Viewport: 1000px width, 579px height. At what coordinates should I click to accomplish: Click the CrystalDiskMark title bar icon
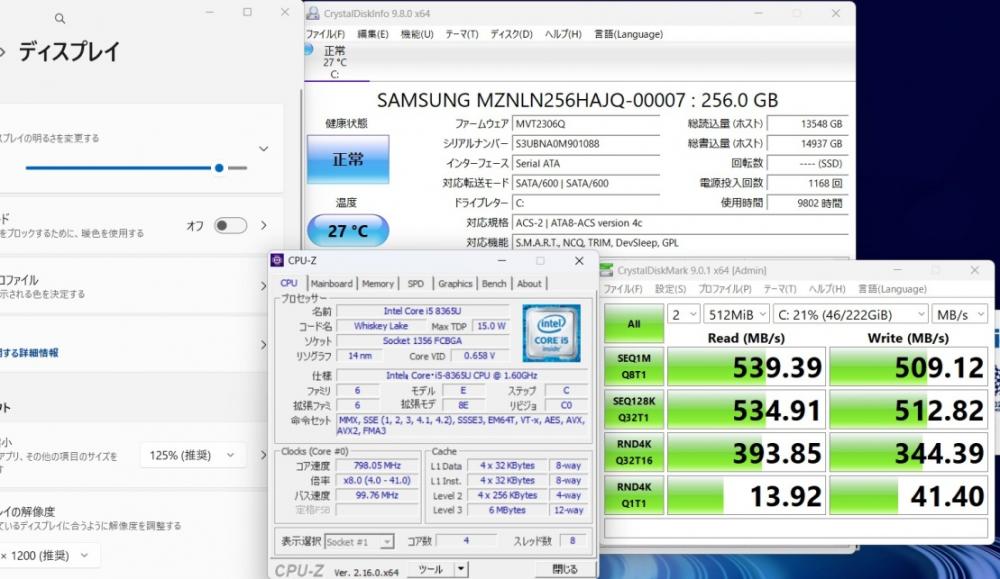(607, 270)
